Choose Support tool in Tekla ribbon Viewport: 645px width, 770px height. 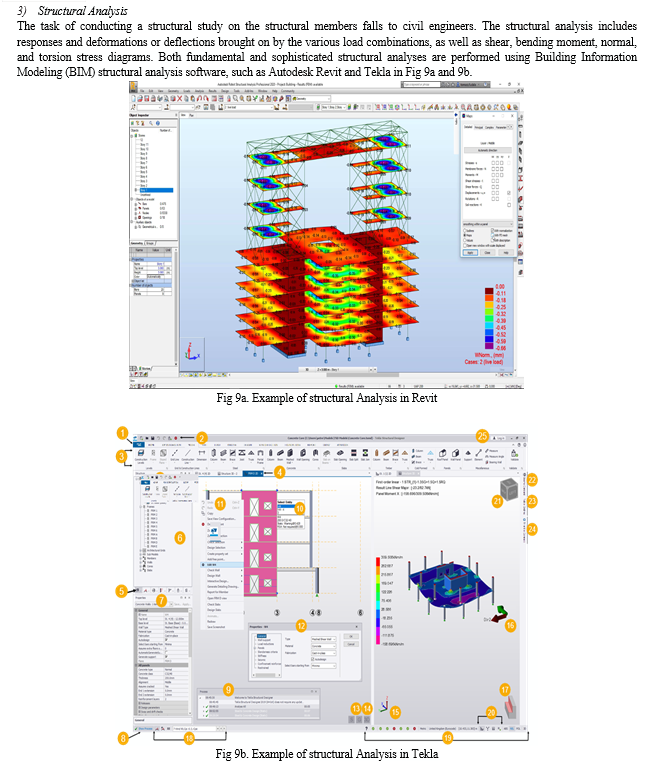pos(468,456)
